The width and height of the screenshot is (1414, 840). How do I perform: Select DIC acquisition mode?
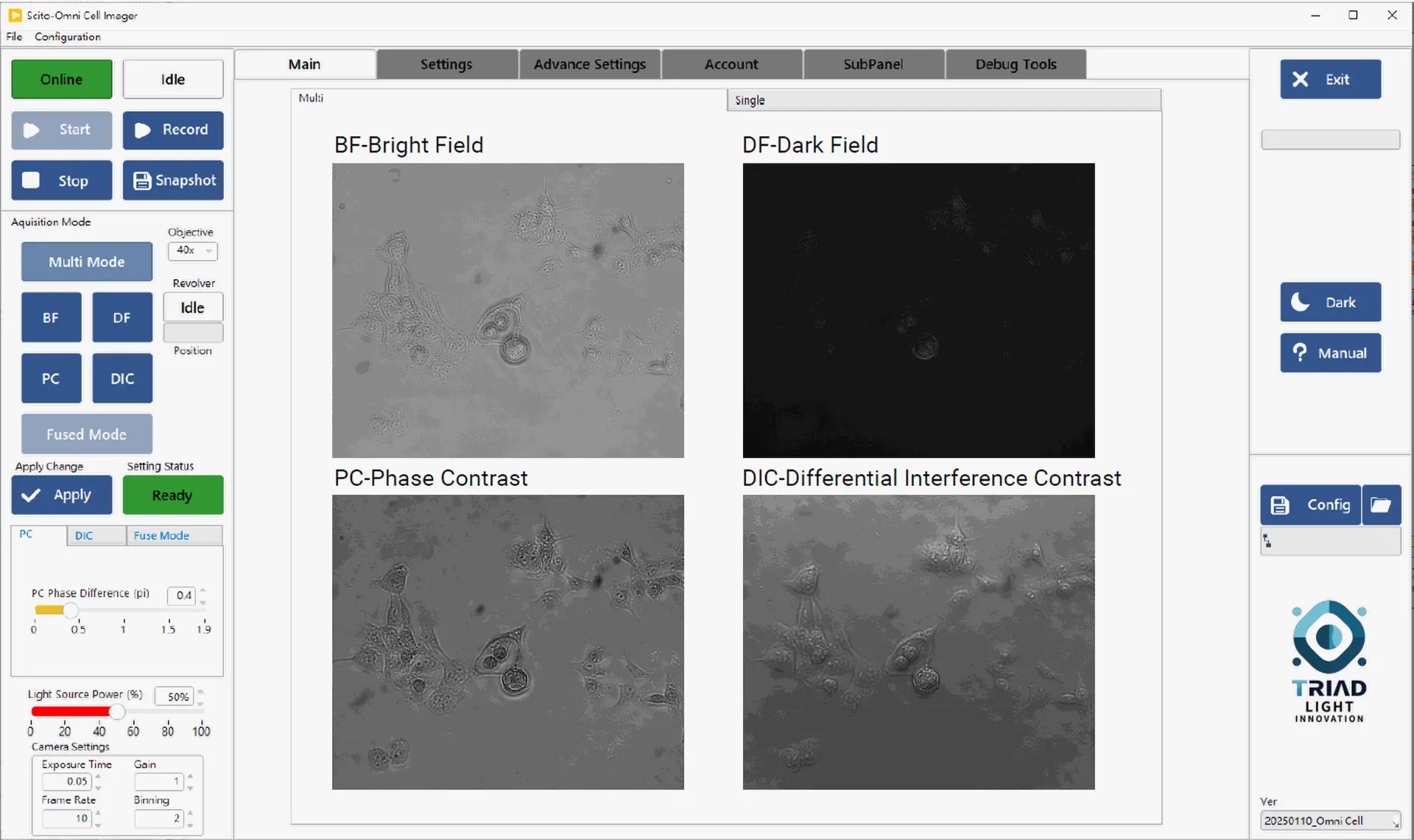pos(122,378)
